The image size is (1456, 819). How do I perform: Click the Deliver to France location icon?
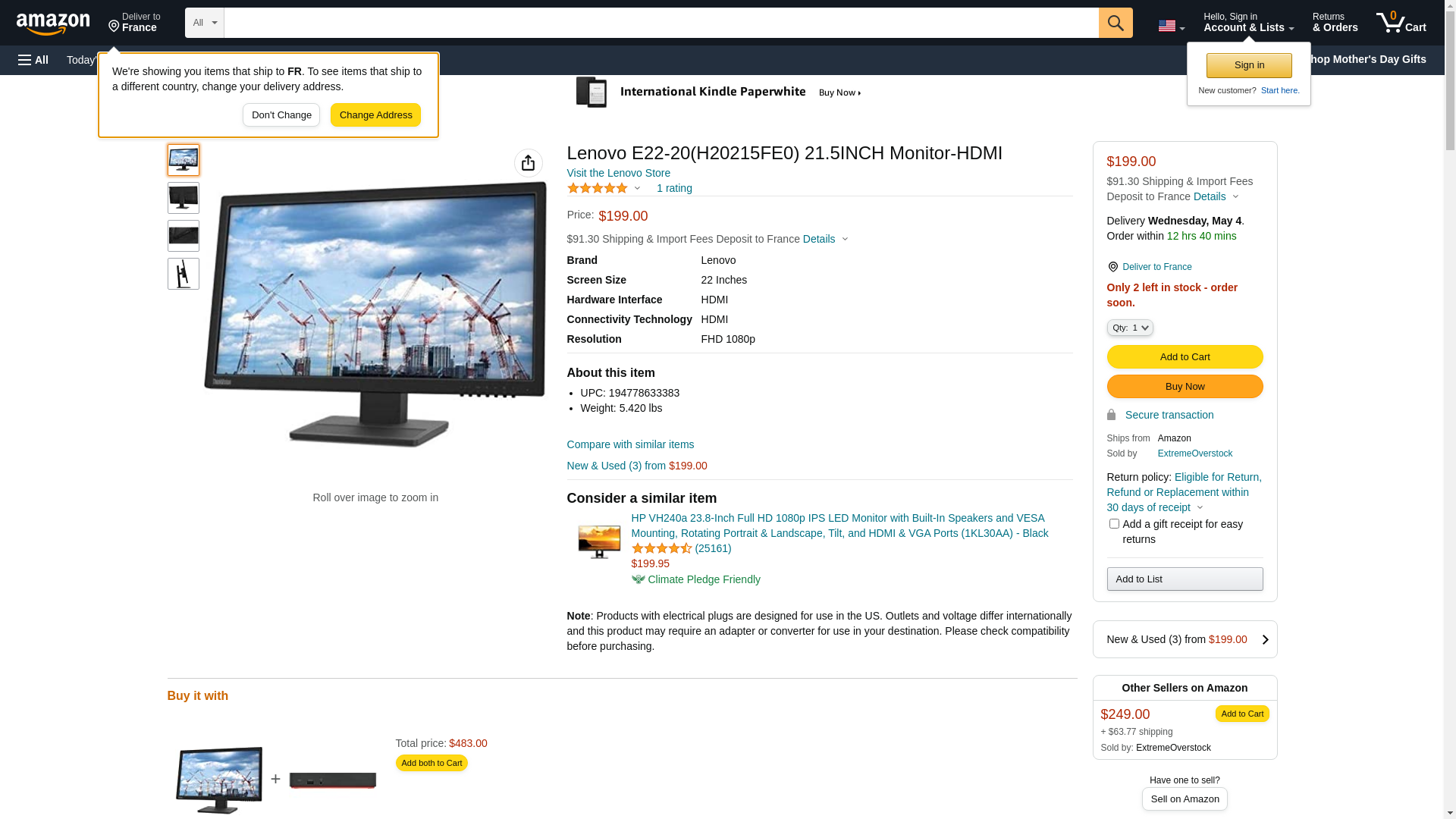[x=1112, y=267]
